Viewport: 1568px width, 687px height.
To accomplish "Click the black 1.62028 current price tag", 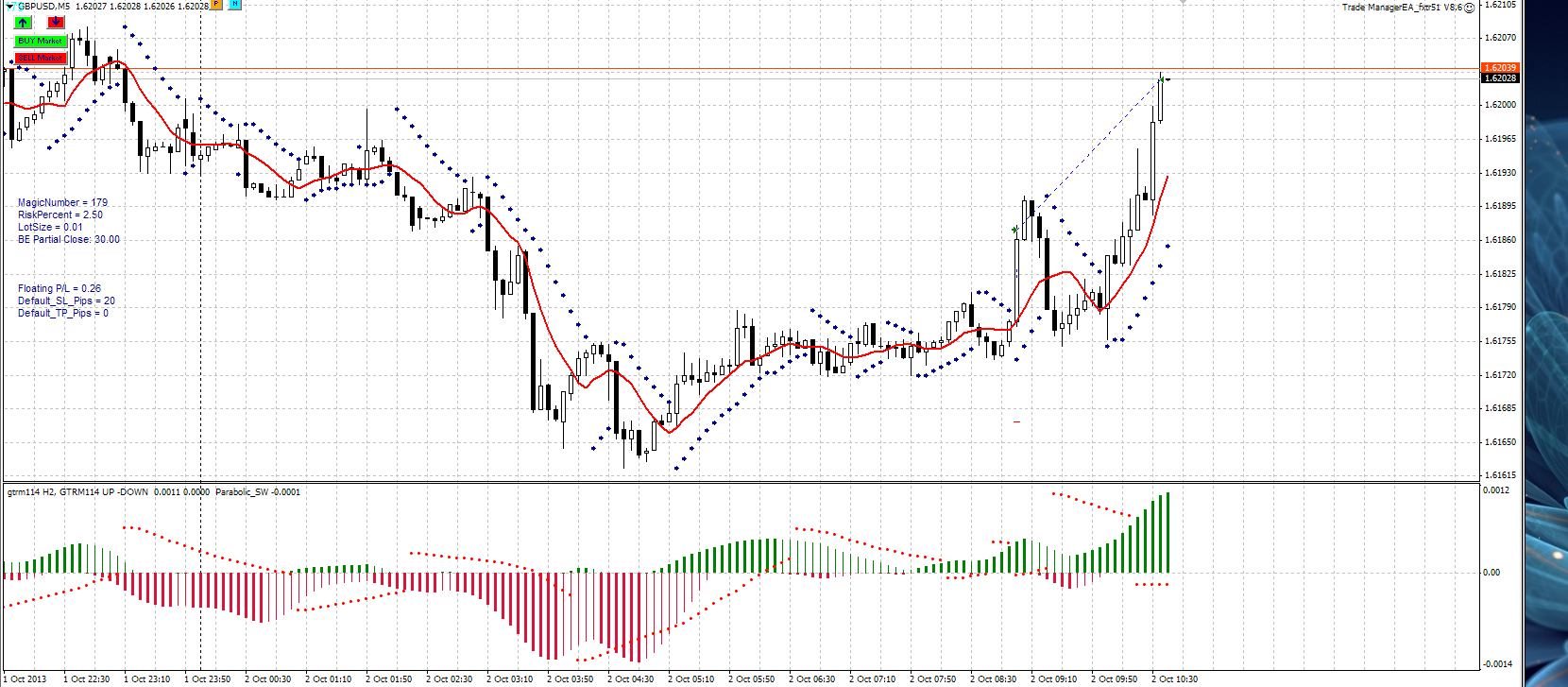I will click(1500, 78).
